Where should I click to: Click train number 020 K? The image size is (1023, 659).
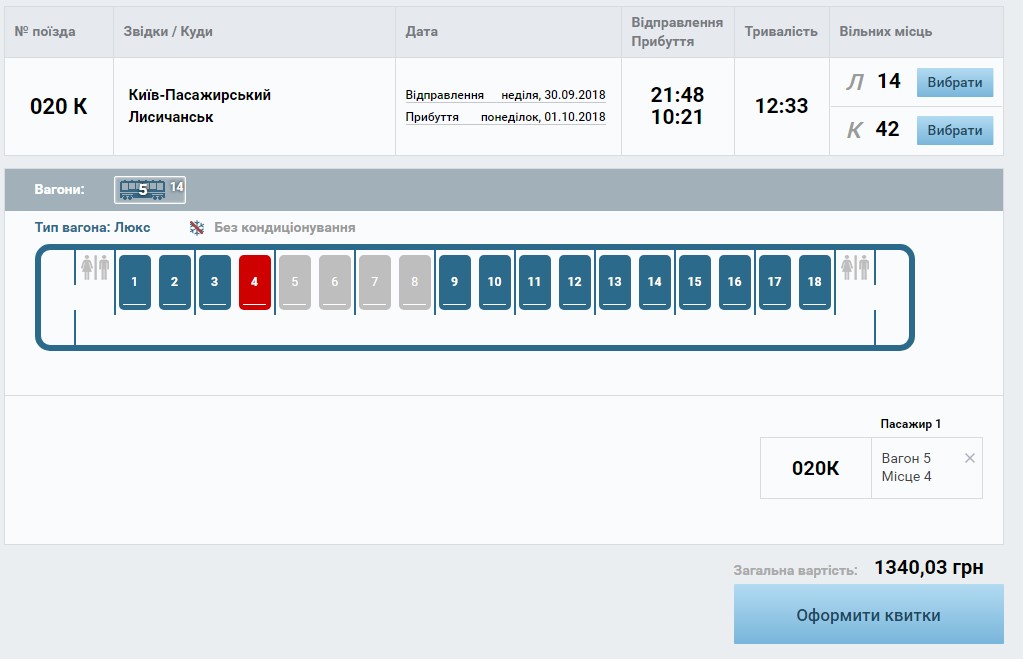[x=59, y=107]
